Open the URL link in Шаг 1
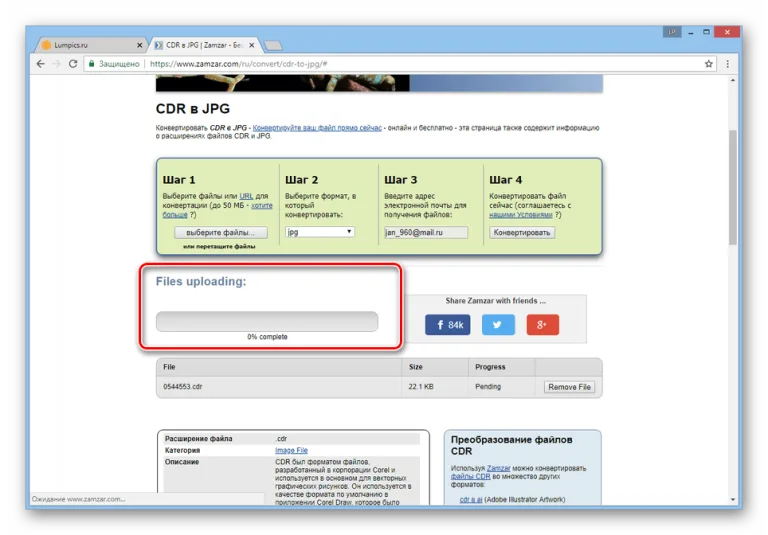 click(x=246, y=196)
